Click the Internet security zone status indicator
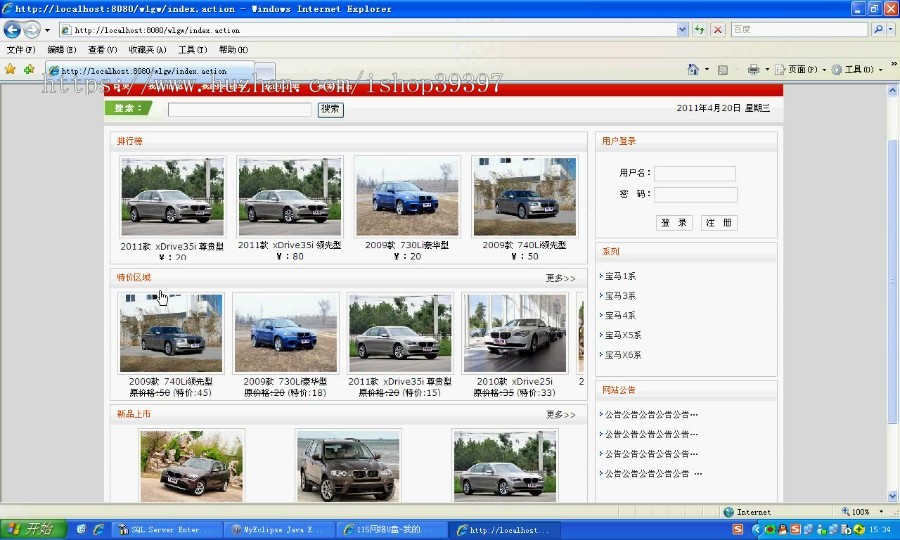This screenshot has height=540, width=900. (747, 512)
